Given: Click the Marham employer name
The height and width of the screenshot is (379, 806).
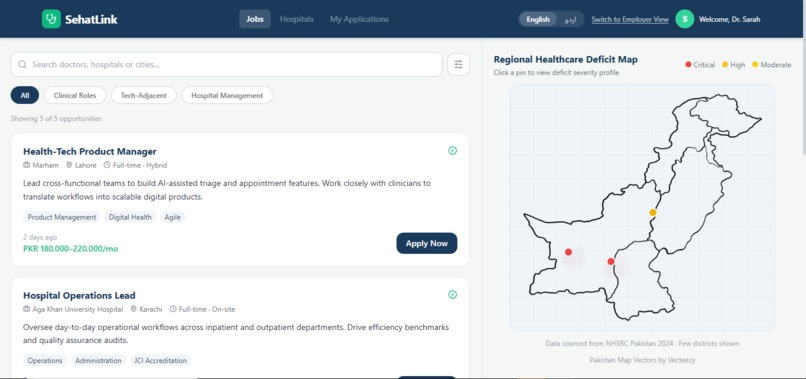Looking at the screenshot, I should click(x=45, y=165).
